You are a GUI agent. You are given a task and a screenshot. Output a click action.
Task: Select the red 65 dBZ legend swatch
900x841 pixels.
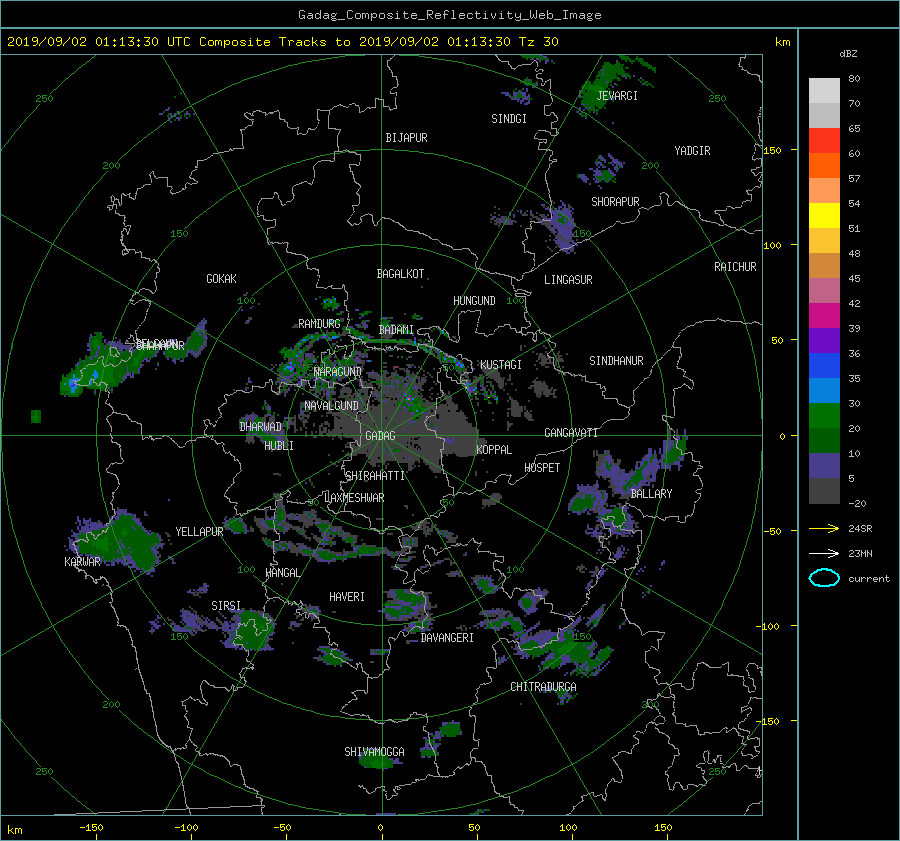824,141
